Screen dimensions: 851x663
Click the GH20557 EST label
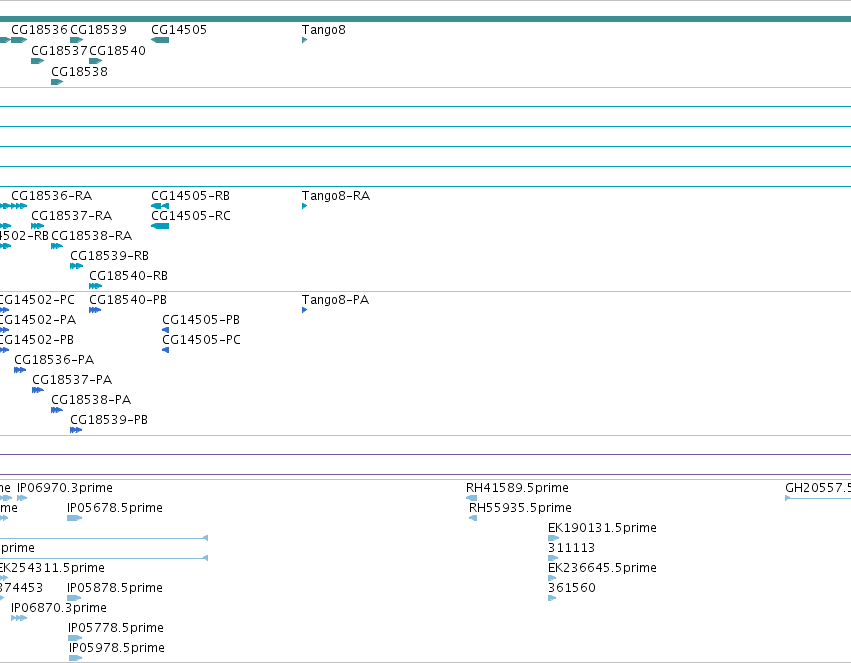point(818,488)
